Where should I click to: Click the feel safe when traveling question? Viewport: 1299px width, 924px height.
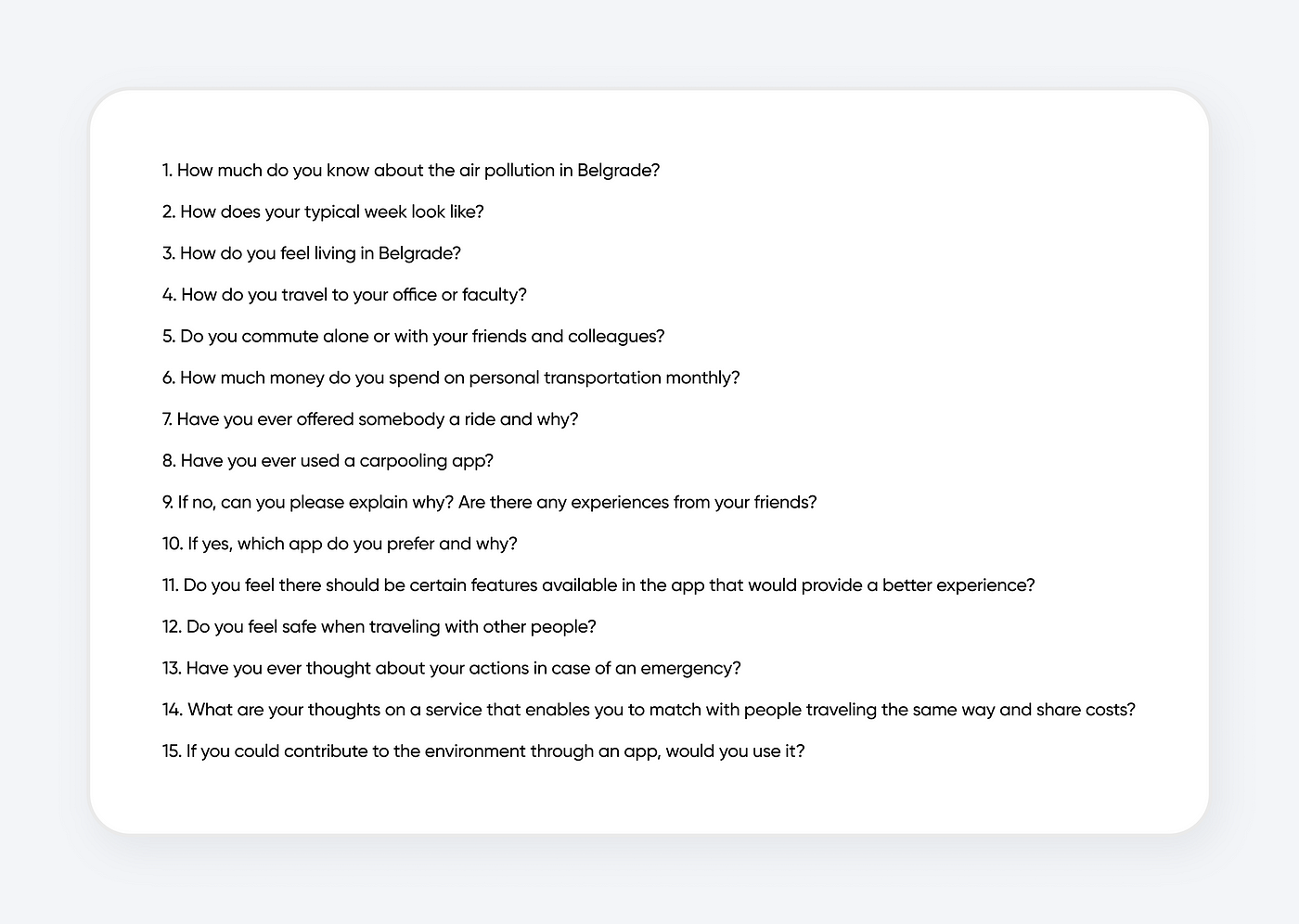coord(379,627)
